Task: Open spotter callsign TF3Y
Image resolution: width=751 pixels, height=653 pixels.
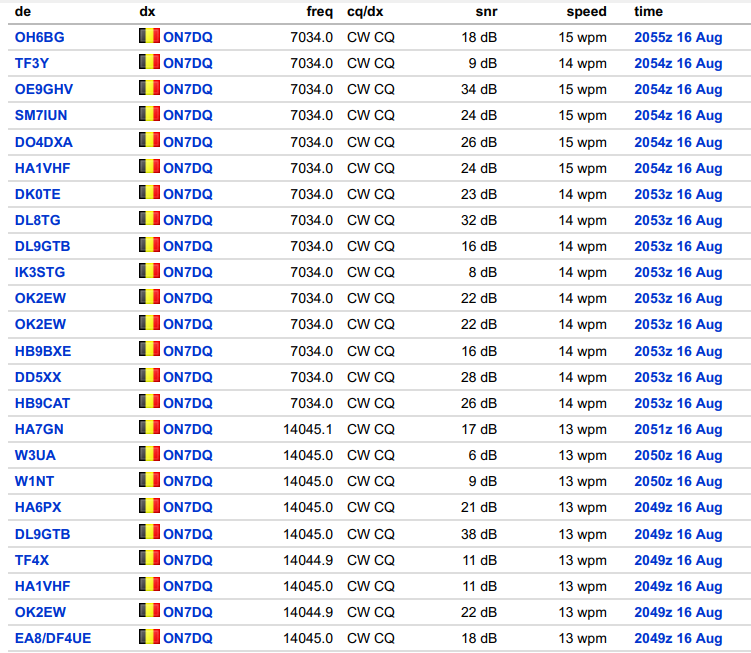Action: (x=32, y=63)
